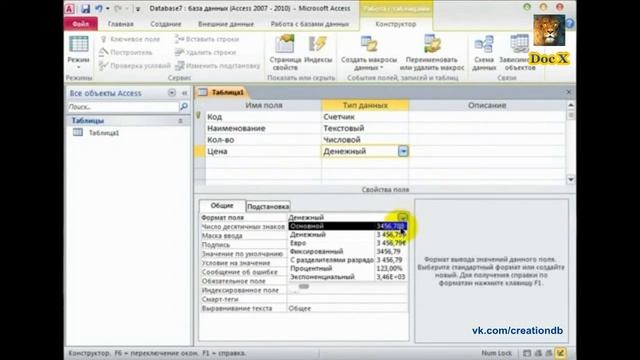
Task: Choose Процентный format from list
Action: click(348, 268)
